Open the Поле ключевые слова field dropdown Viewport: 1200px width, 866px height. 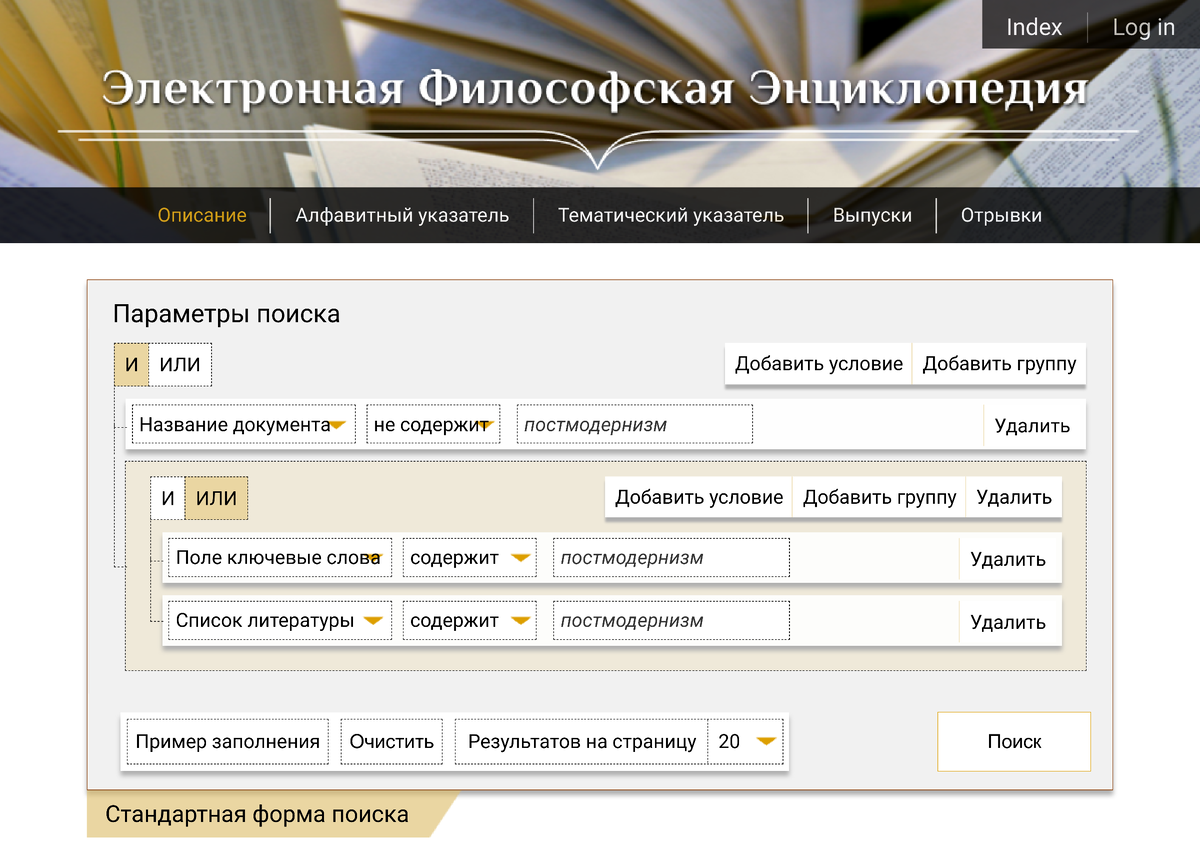[x=280, y=558]
